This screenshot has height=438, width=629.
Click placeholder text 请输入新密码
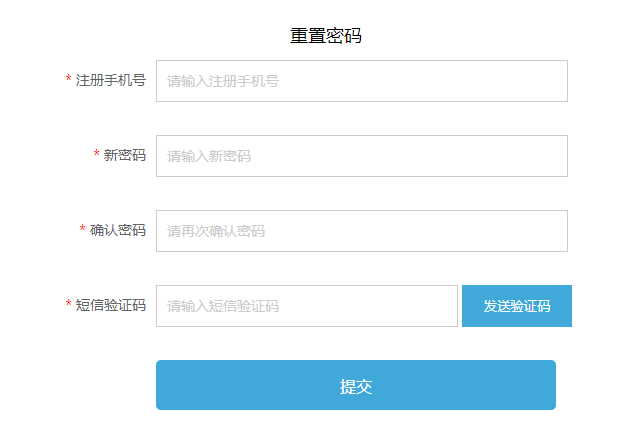pyautogui.click(x=209, y=156)
